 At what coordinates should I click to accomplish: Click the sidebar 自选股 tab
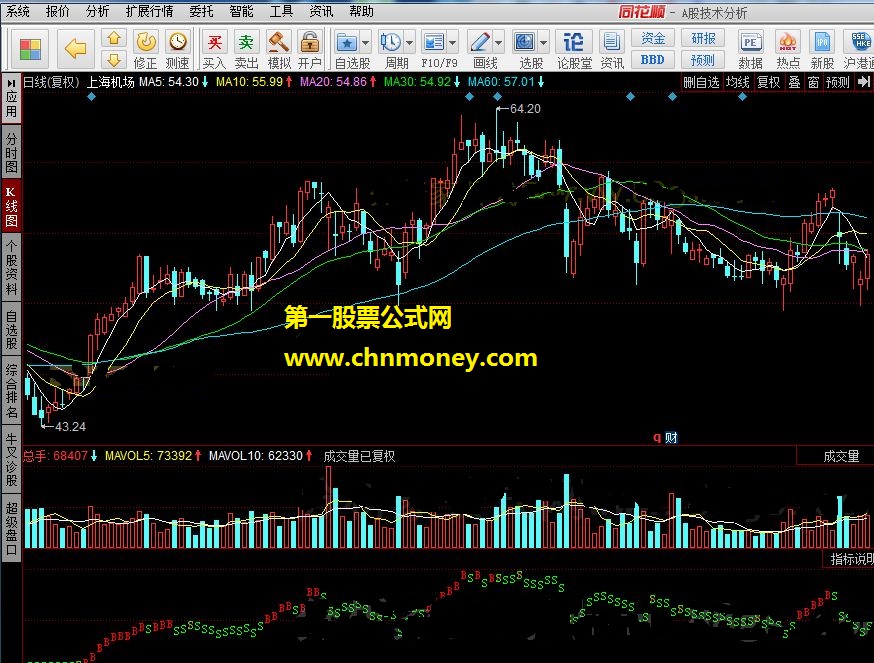11,330
